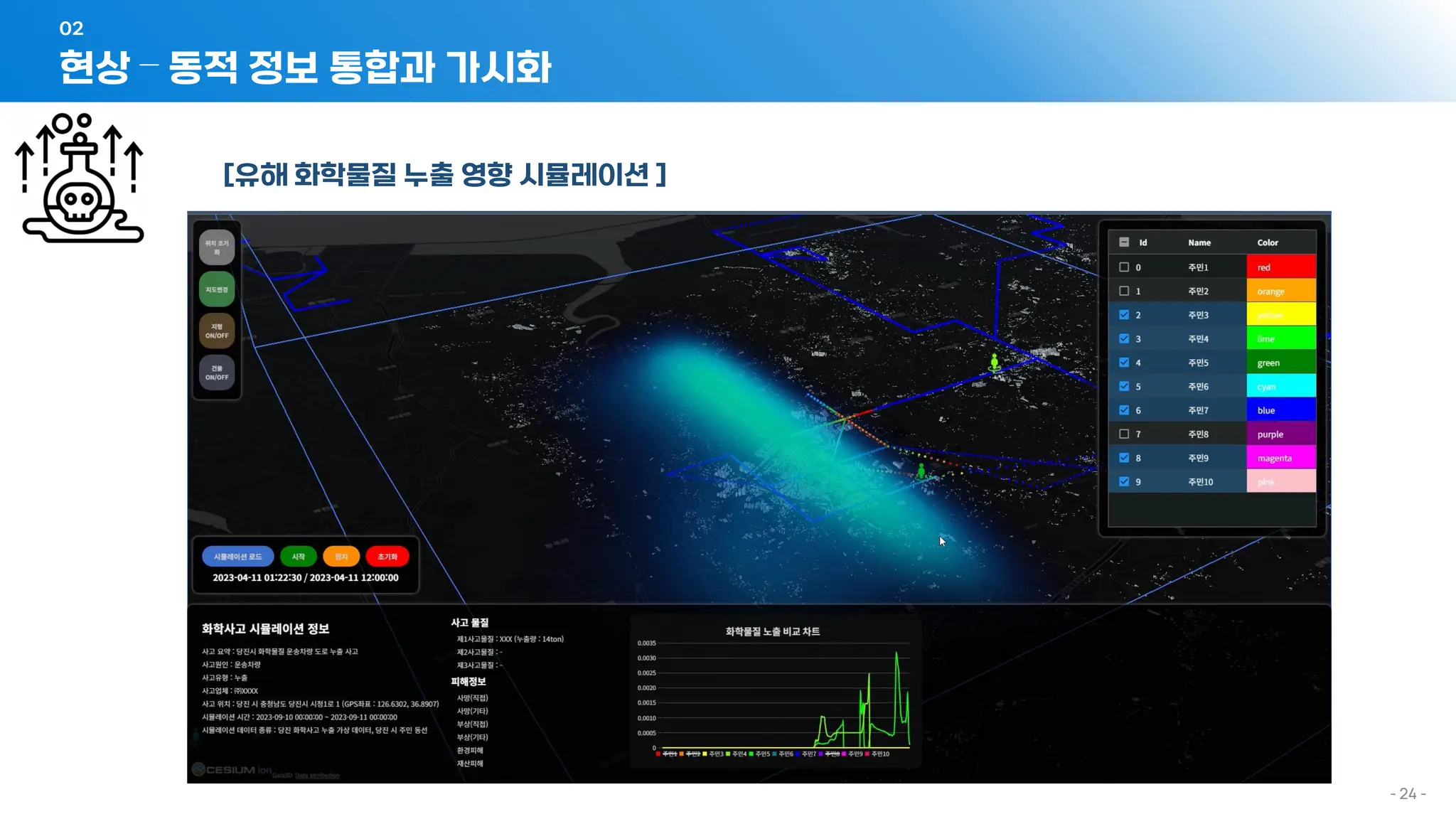Select the 주민5 name cell

[x=1198, y=363]
